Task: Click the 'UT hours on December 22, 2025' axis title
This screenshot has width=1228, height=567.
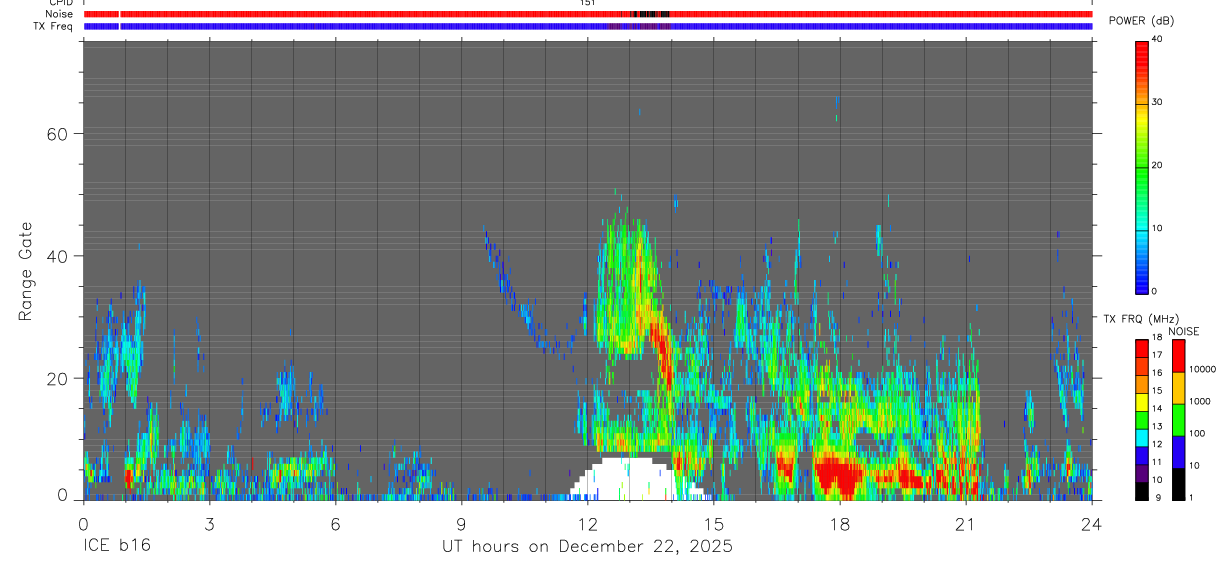Action: [x=588, y=547]
